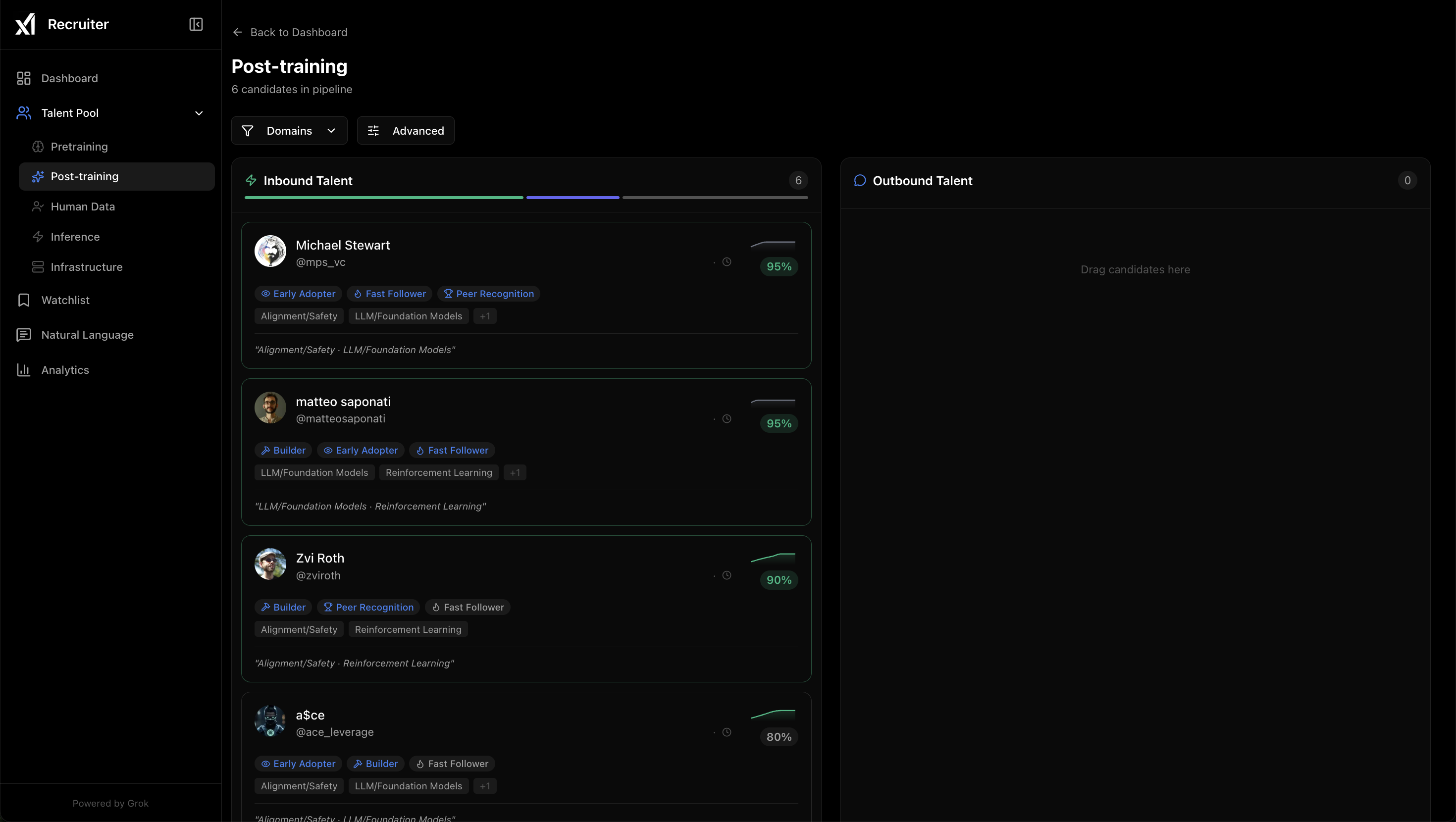
Task: Open Pretraining in Talent Pool
Action: click(x=79, y=147)
